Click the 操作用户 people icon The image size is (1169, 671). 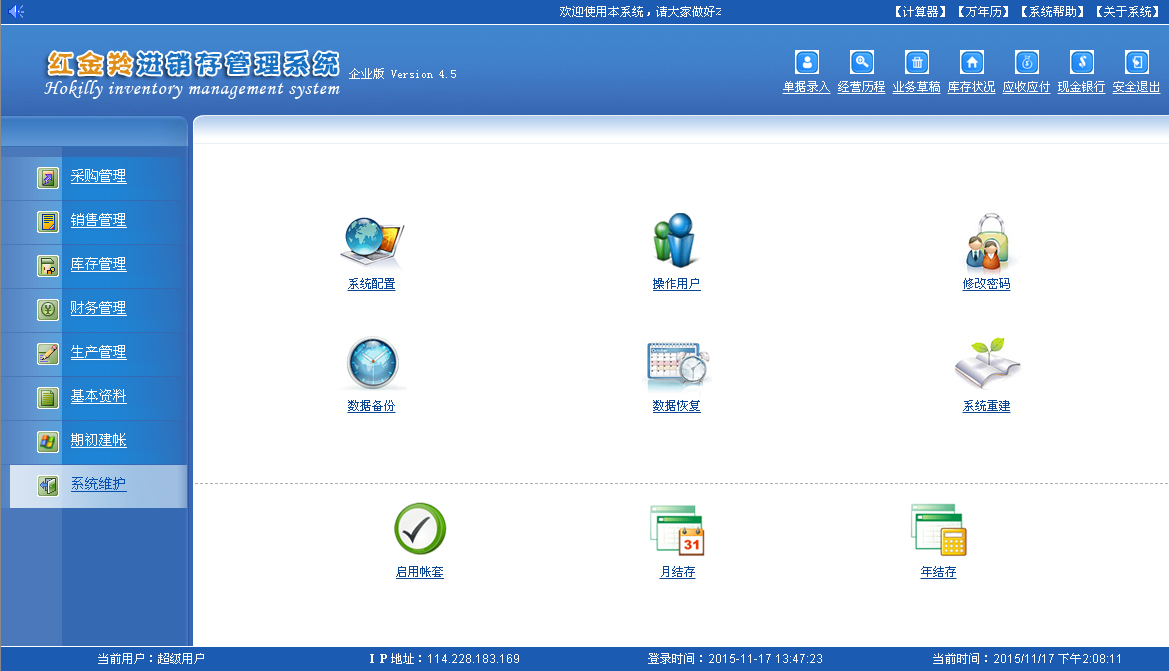pos(676,242)
